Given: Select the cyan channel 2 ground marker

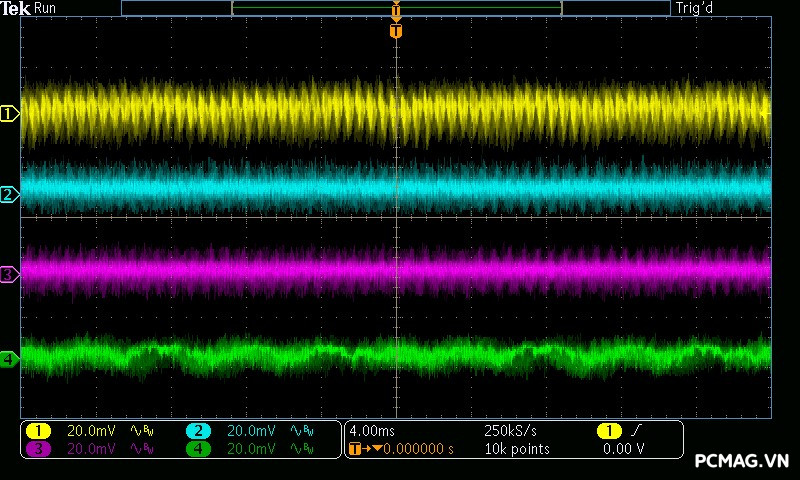Looking at the screenshot, I should tap(10, 194).
